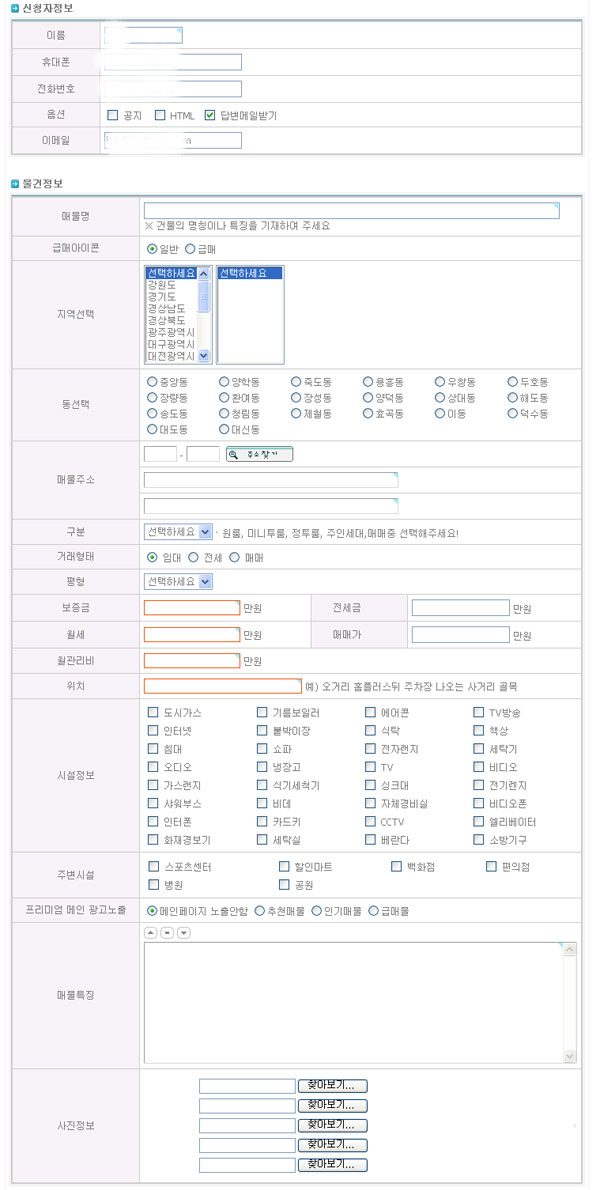Image resolution: width=600 pixels, height=1190 pixels.
Task: Click the last 찾아보기 browse button
Action: click(333, 1165)
